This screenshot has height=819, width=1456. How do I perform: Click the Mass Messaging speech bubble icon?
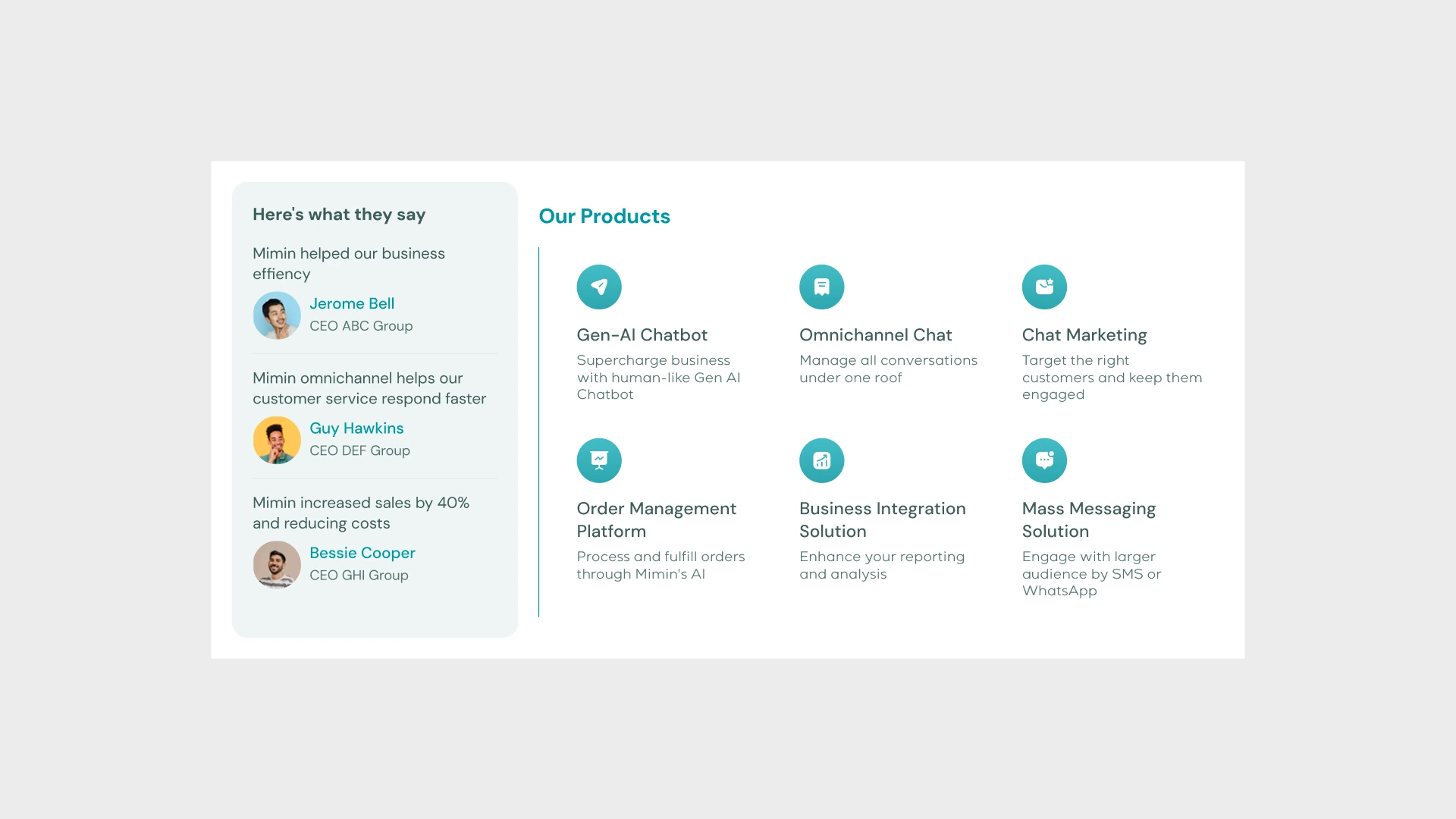1044,460
